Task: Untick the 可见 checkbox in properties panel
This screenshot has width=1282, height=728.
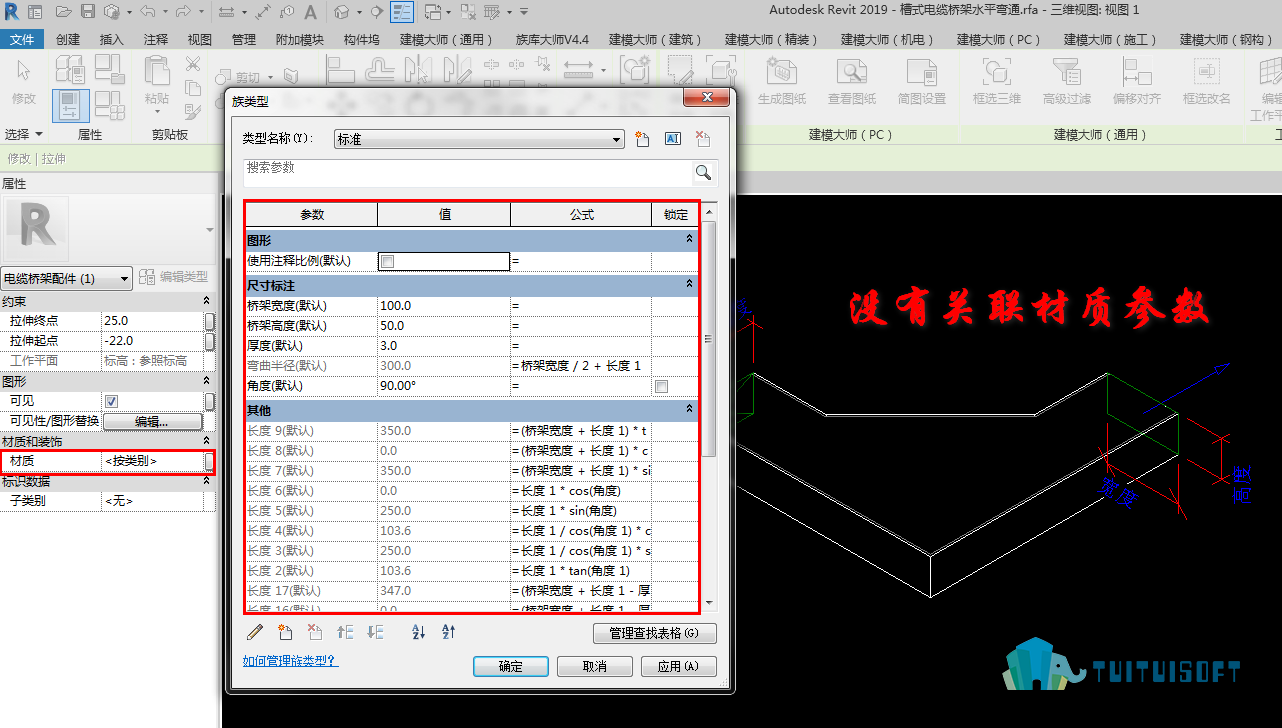Action: click(111, 401)
